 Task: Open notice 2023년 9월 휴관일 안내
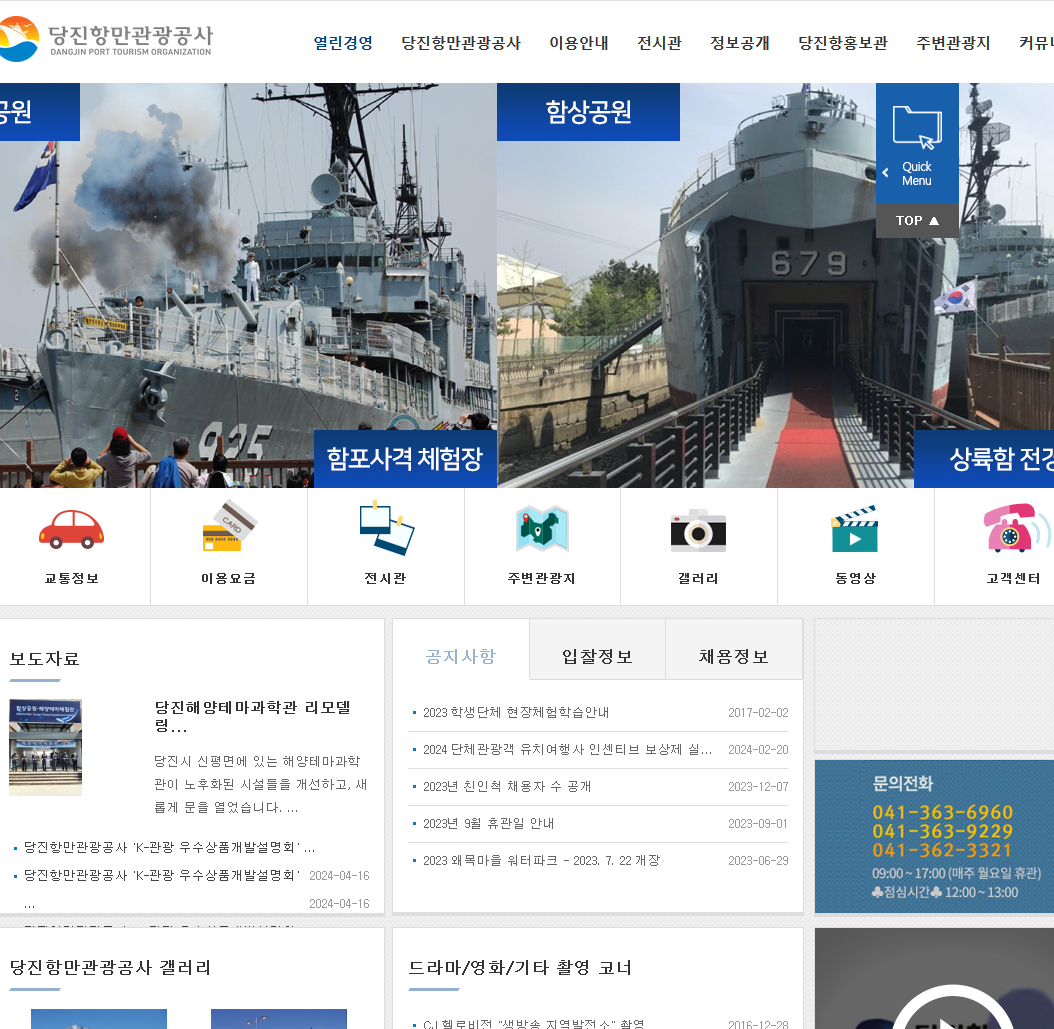tap(489, 823)
